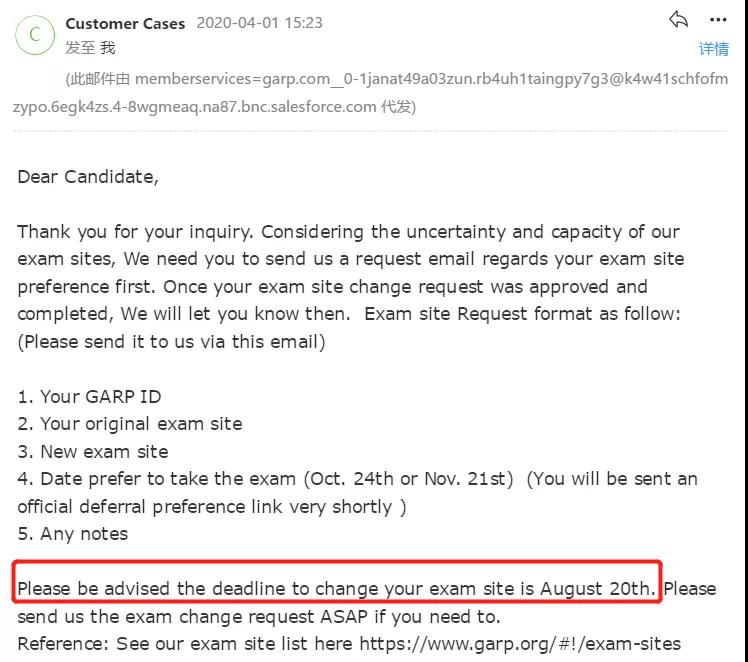Click the 'Your GARP ID' list item
This screenshot has width=748, height=662.
point(90,397)
